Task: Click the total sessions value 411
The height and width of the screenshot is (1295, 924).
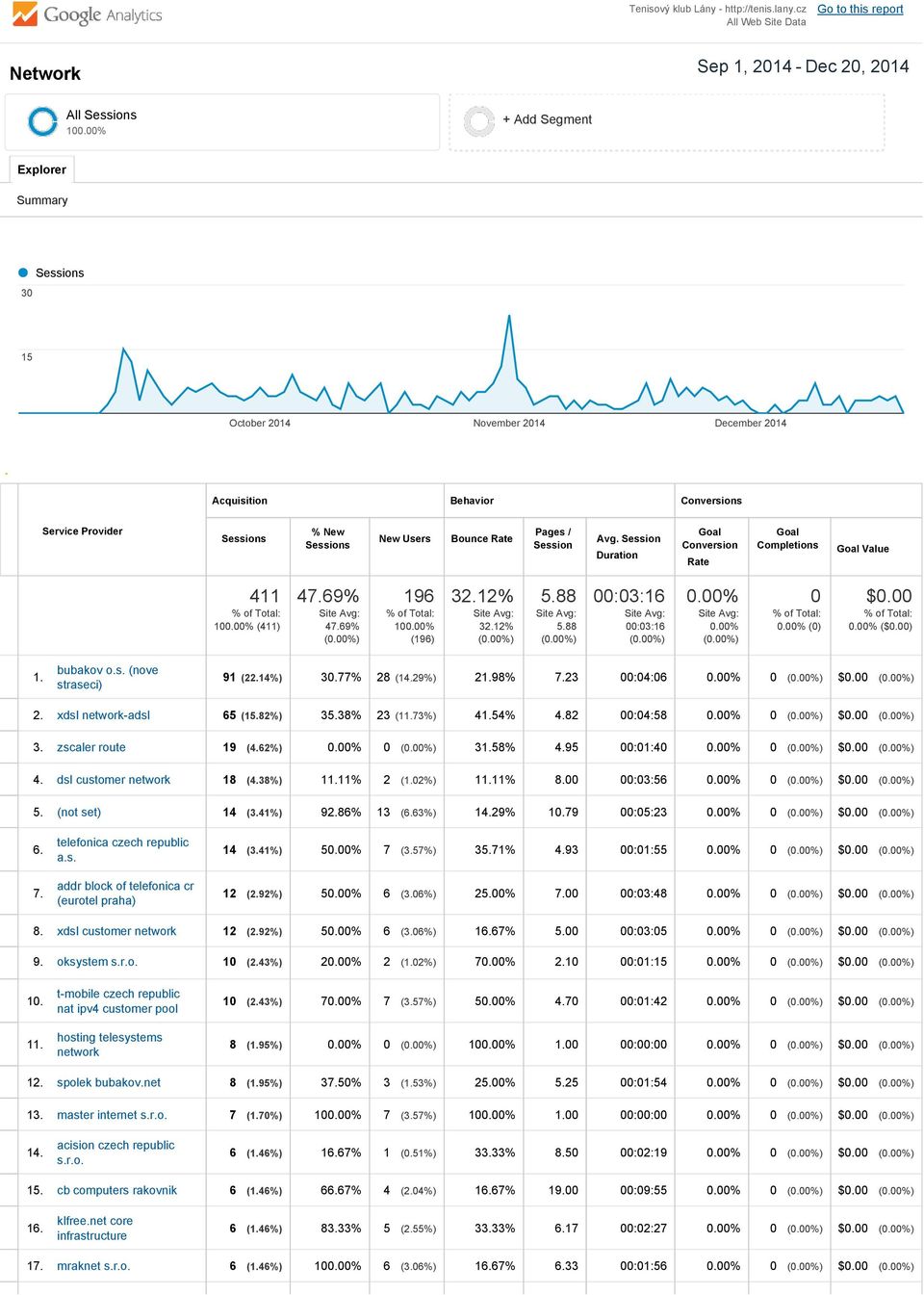Action: pyautogui.click(x=264, y=596)
